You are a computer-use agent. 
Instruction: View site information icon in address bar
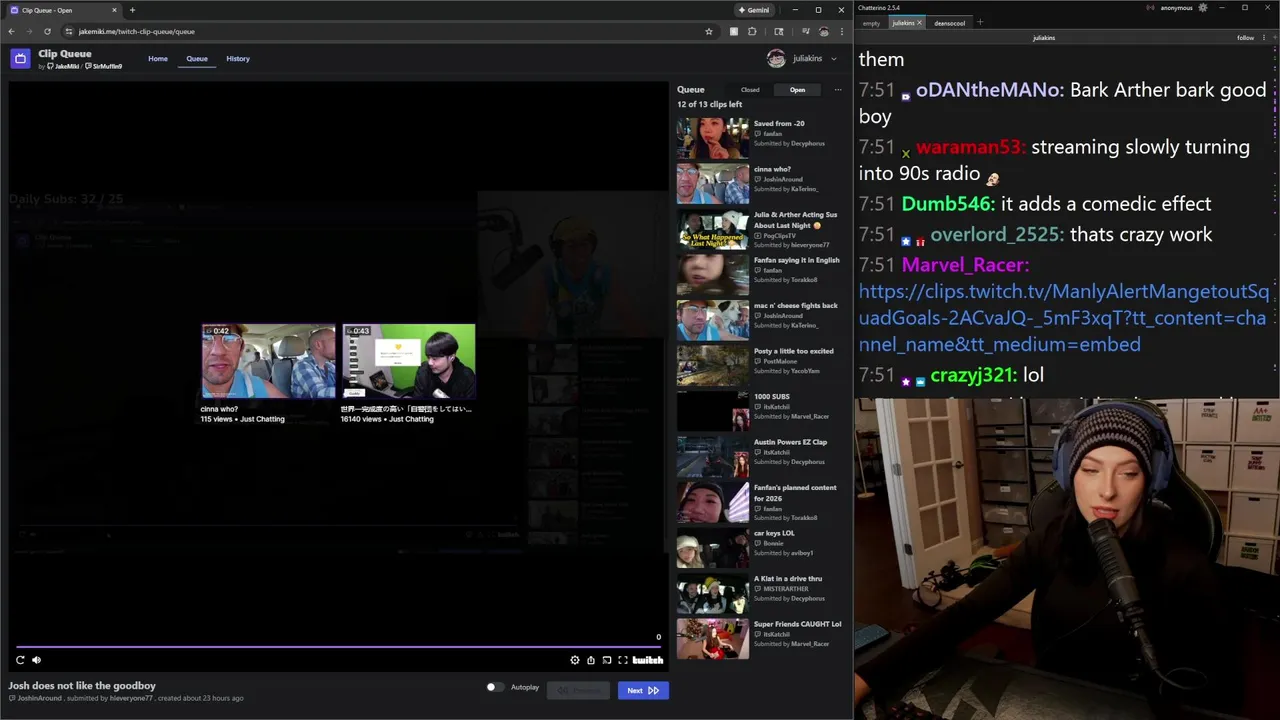(x=69, y=31)
